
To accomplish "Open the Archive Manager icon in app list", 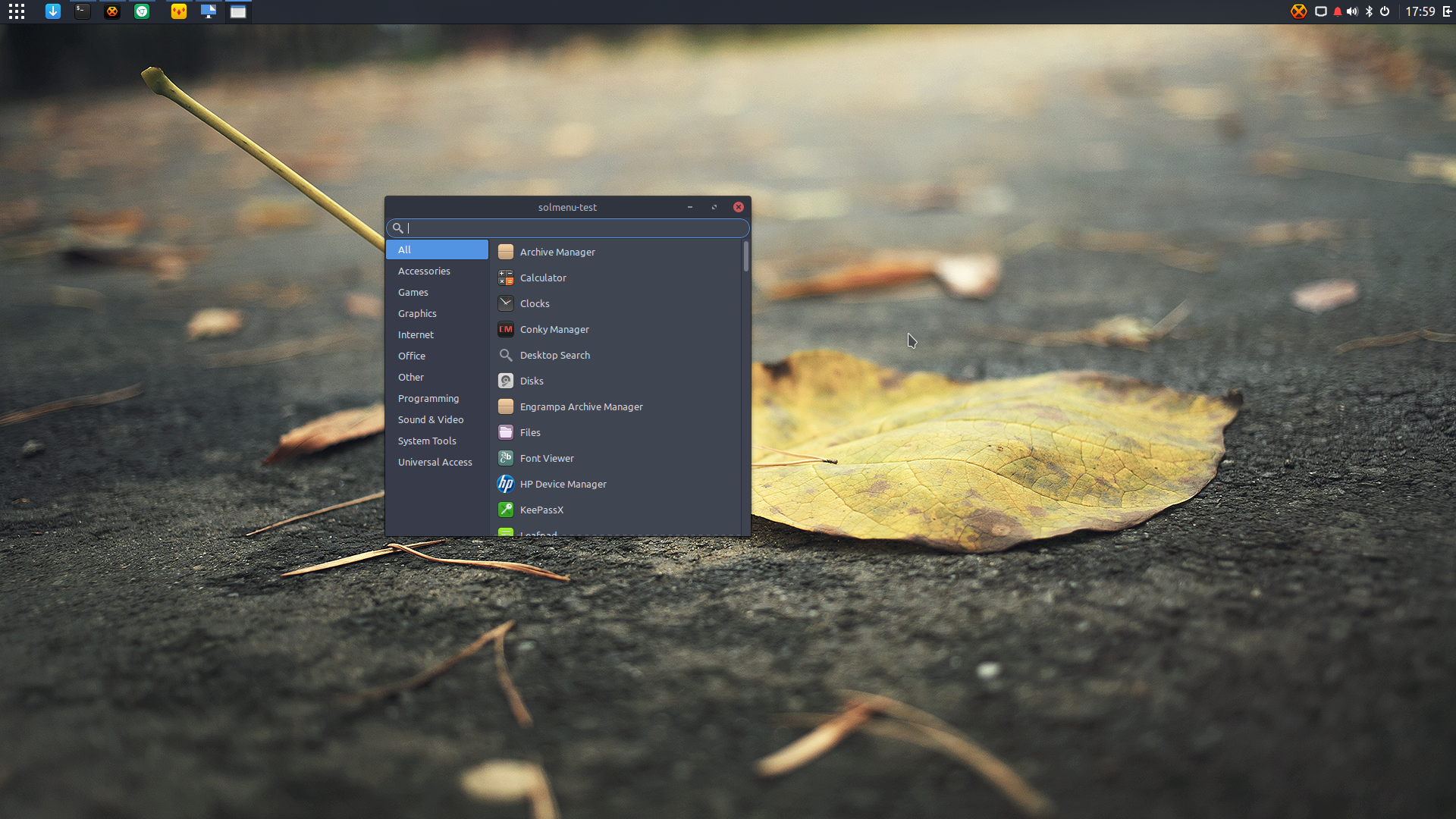I will coord(506,252).
